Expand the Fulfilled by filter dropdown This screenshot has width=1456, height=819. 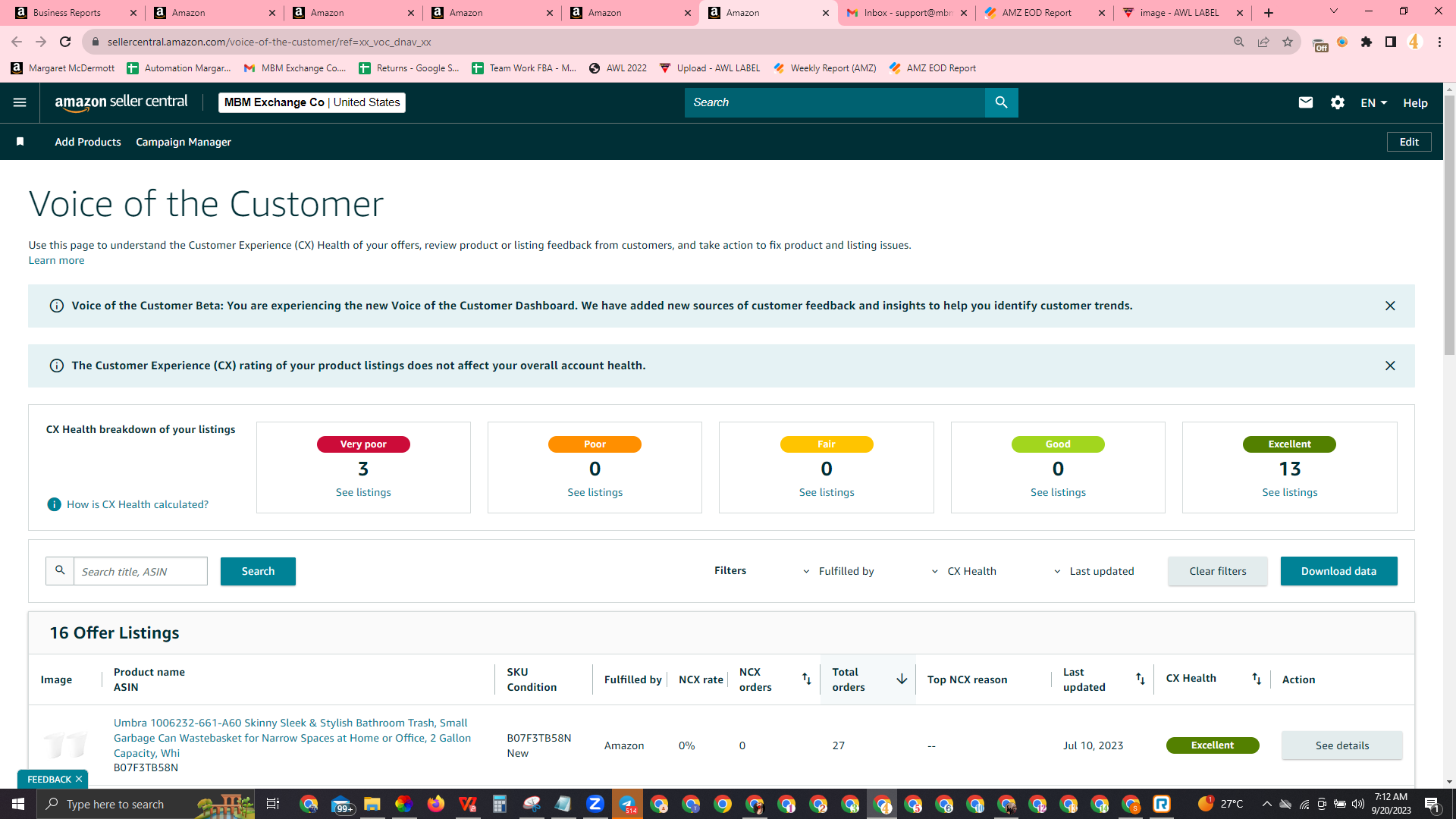pos(839,571)
